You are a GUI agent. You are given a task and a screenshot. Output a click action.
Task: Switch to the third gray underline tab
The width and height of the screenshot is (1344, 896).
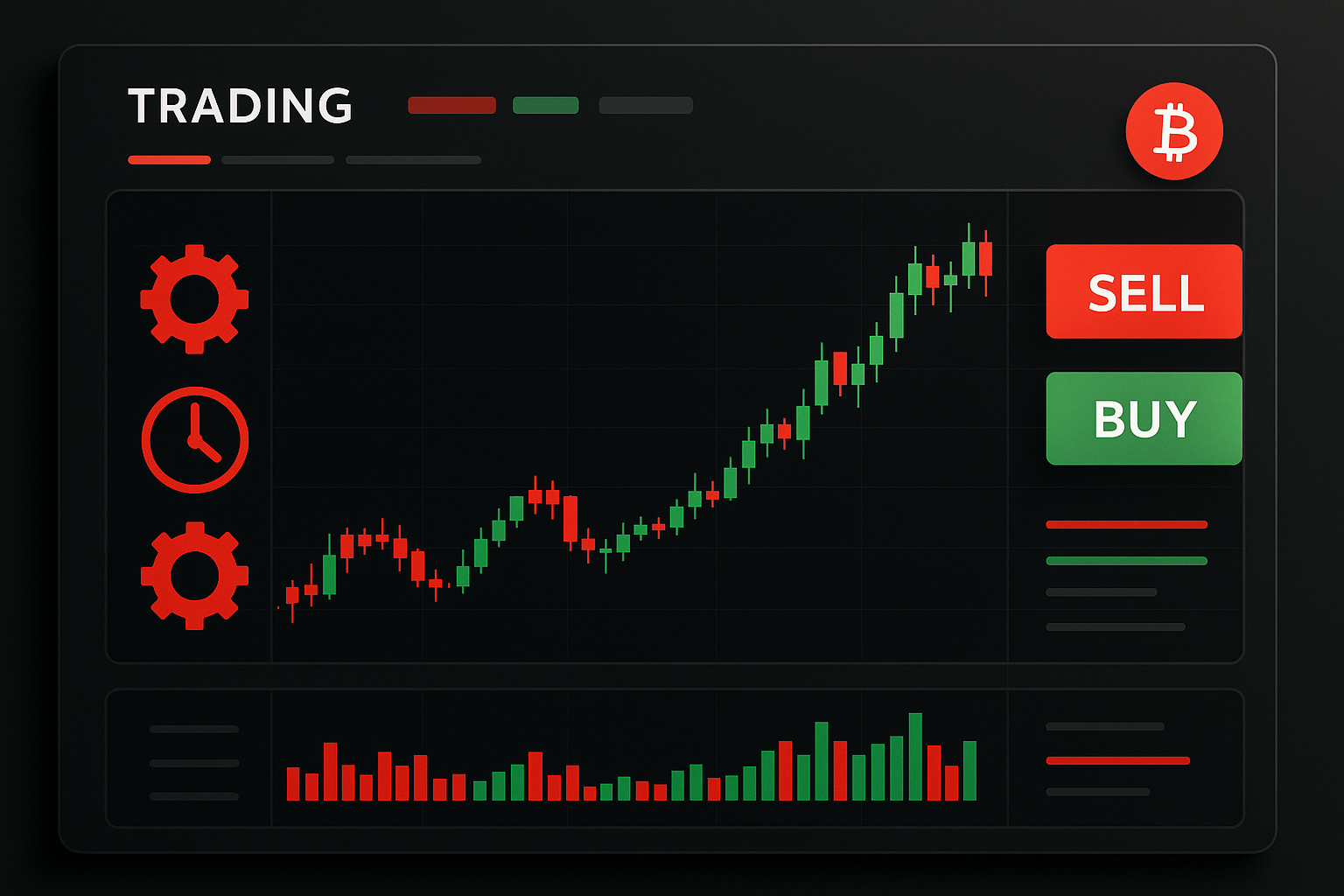click(413, 160)
